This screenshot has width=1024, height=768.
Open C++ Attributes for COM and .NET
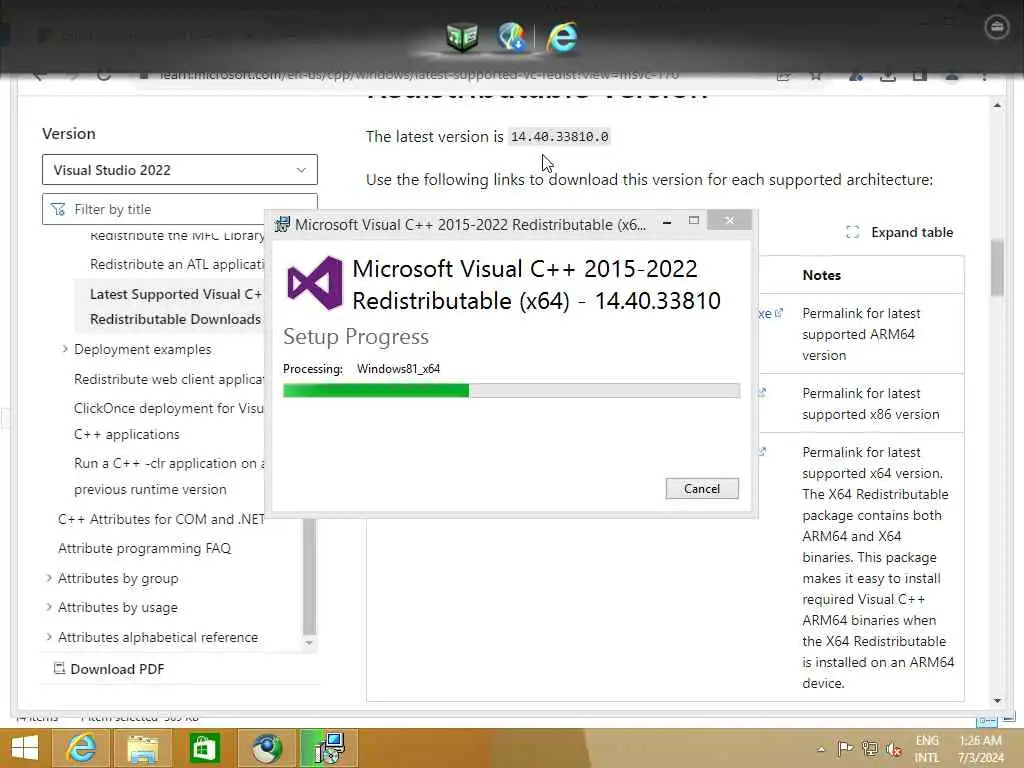click(x=161, y=519)
